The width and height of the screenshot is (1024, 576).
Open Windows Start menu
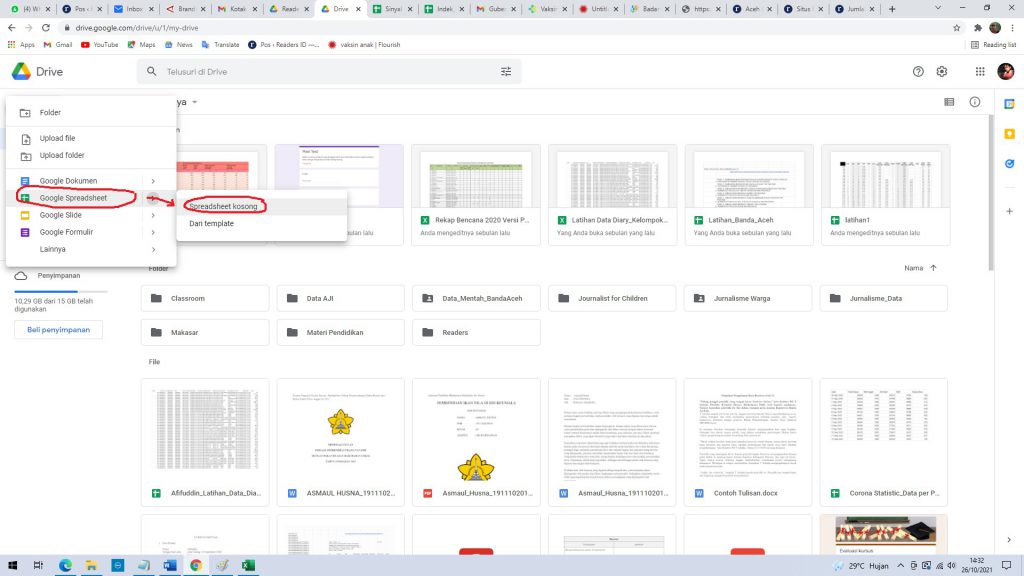tap(12, 566)
